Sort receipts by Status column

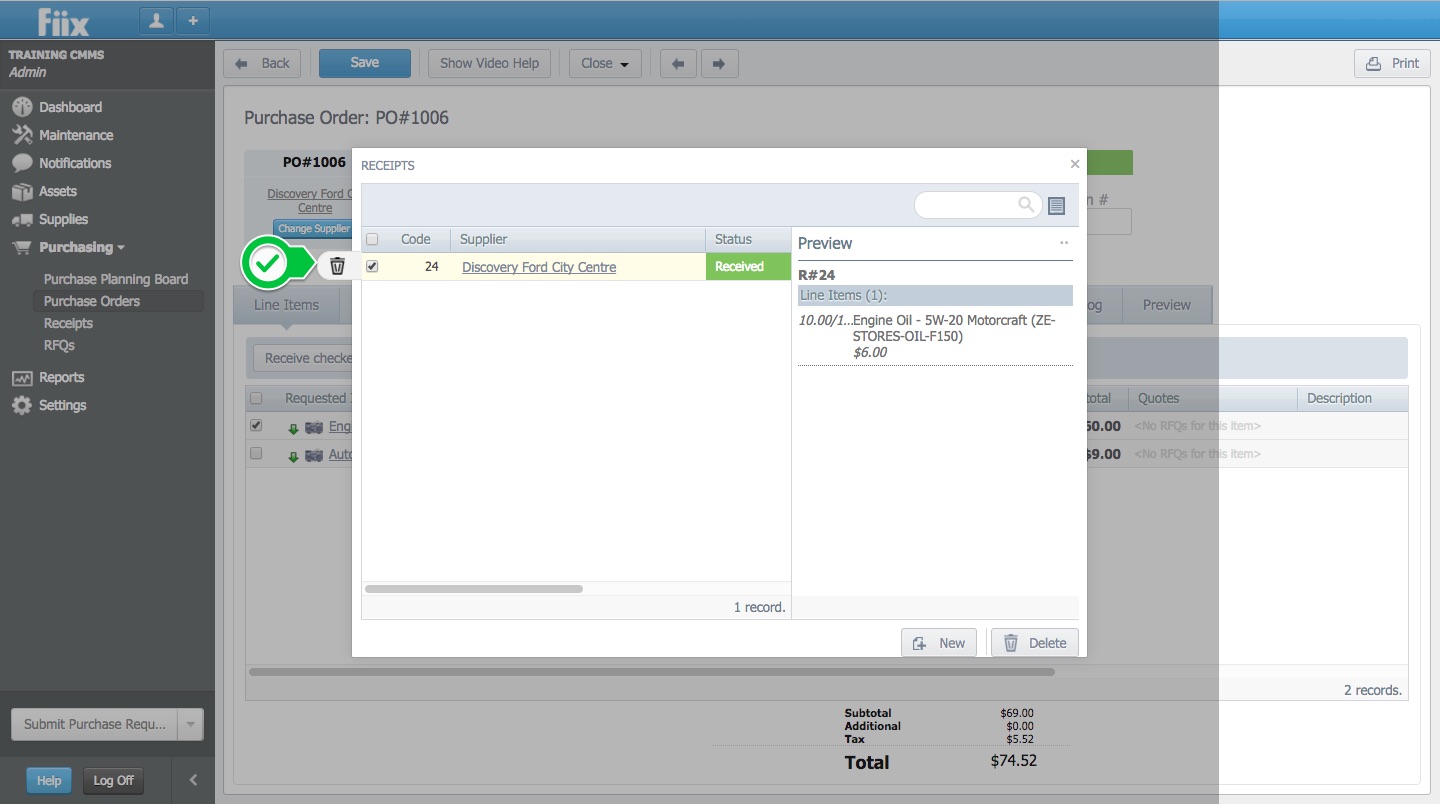pyautogui.click(x=748, y=240)
